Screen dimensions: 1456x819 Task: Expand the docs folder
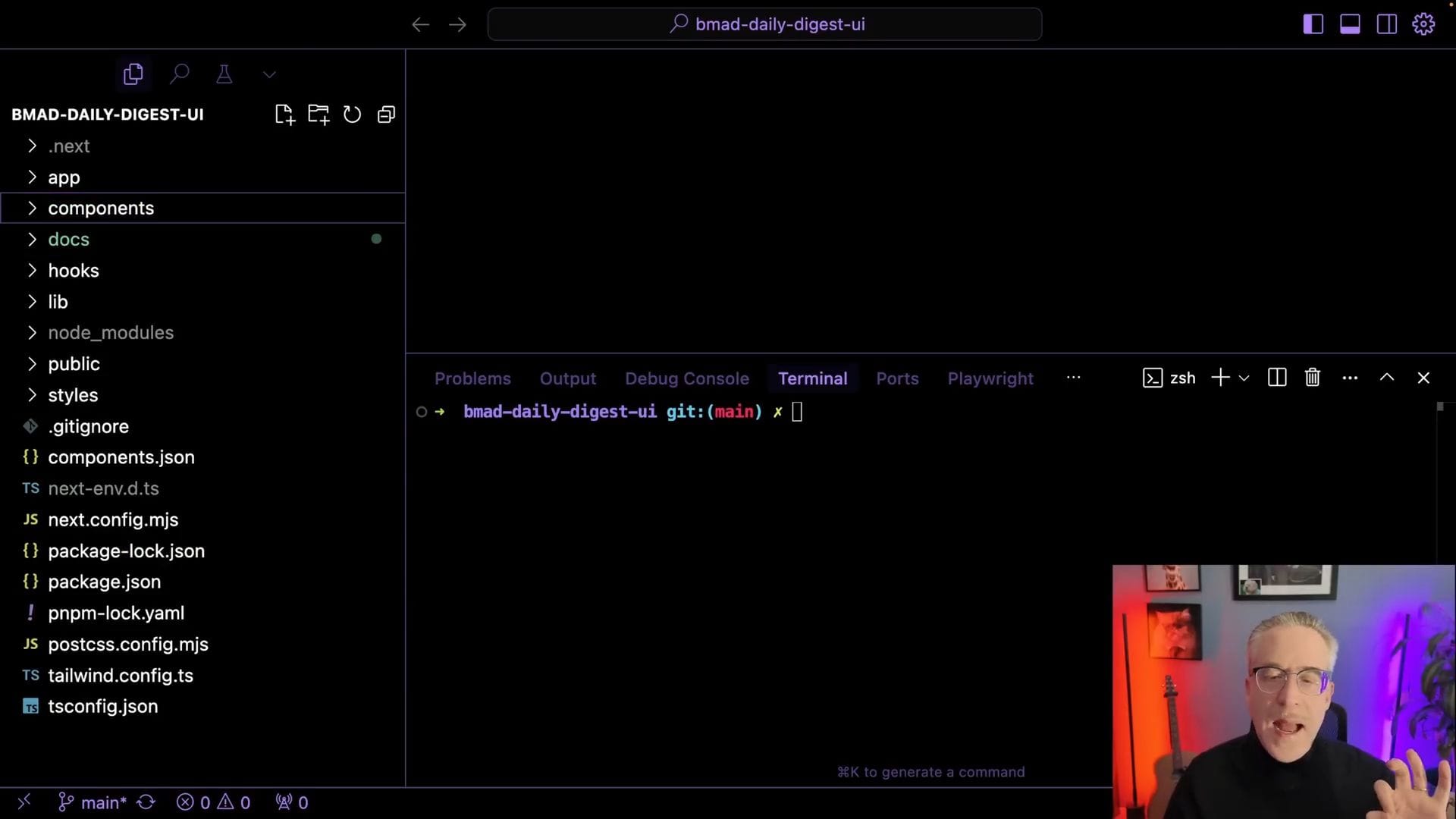[x=68, y=240]
